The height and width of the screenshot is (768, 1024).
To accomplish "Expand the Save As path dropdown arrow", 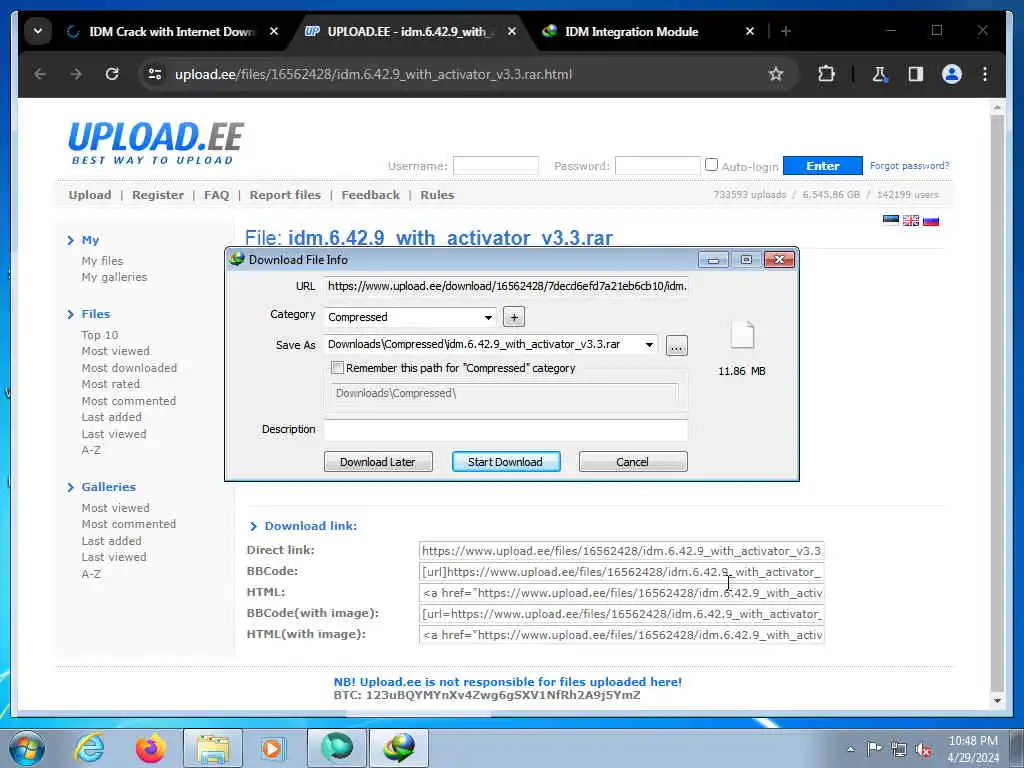I will [x=649, y=345].
